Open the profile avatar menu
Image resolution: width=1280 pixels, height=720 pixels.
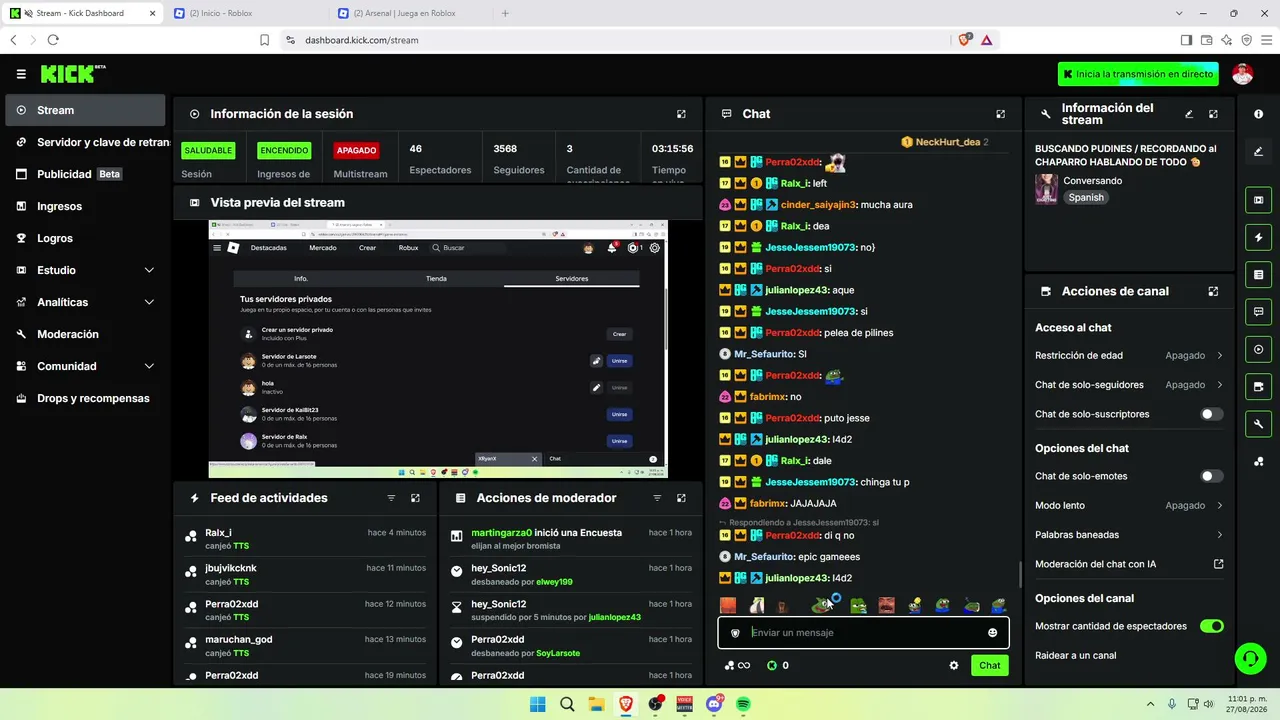point(1242,74)
